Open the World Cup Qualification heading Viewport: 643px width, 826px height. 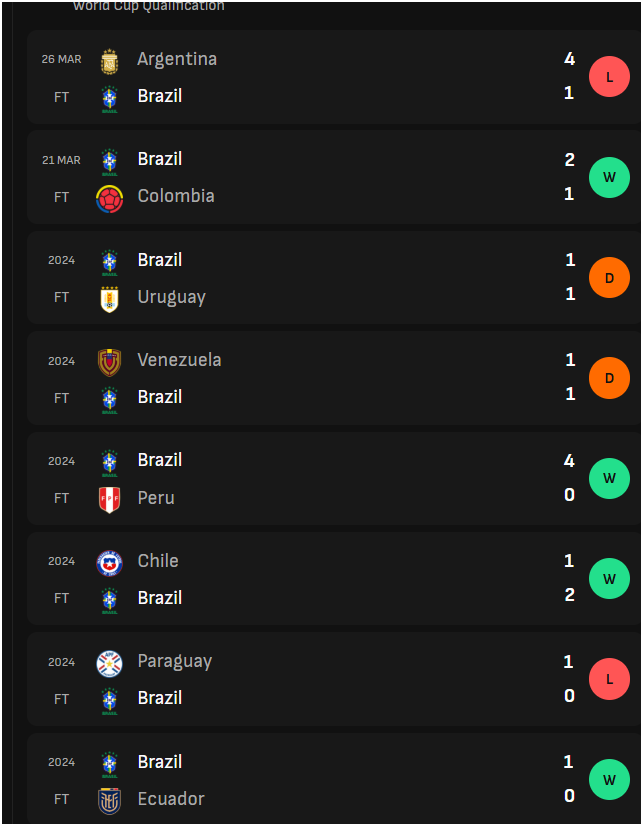pos(149,6)
